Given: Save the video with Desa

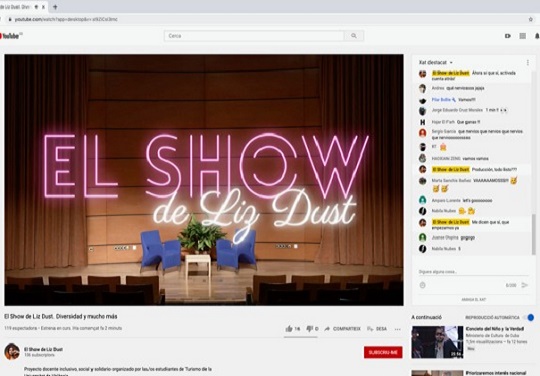Looking at the screenshot, I should click(x=377, y=329).
